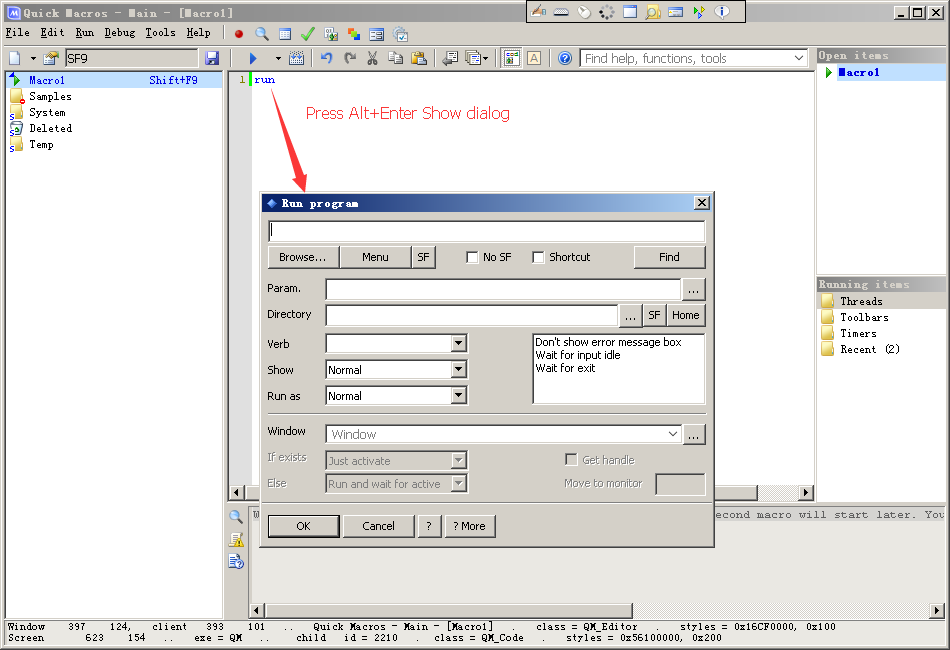The height and width of the screenshot is (650, 950).
Task: Open the Edit menu
Action: pyautogui.click(x=52, y=33)
